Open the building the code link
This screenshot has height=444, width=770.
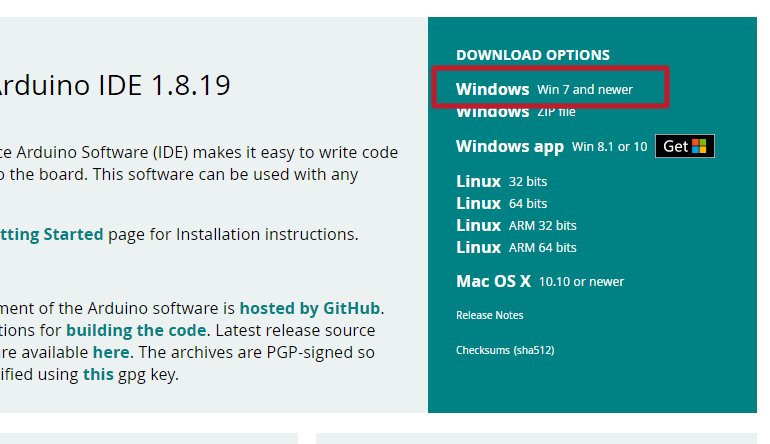(x=137, y=330)
